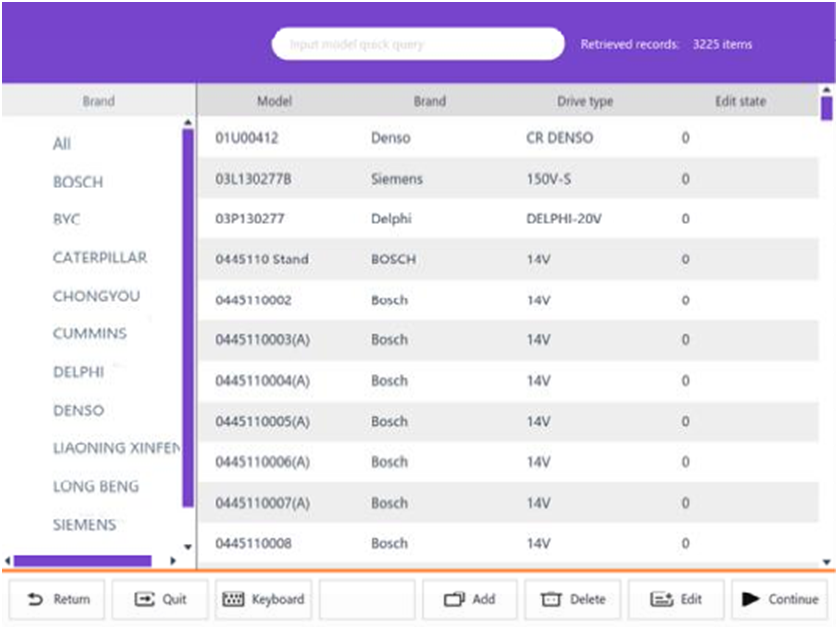The height and width of the screenshot is (629, 838).
Task: Sort by Model column header
Action: pos(274,101)
